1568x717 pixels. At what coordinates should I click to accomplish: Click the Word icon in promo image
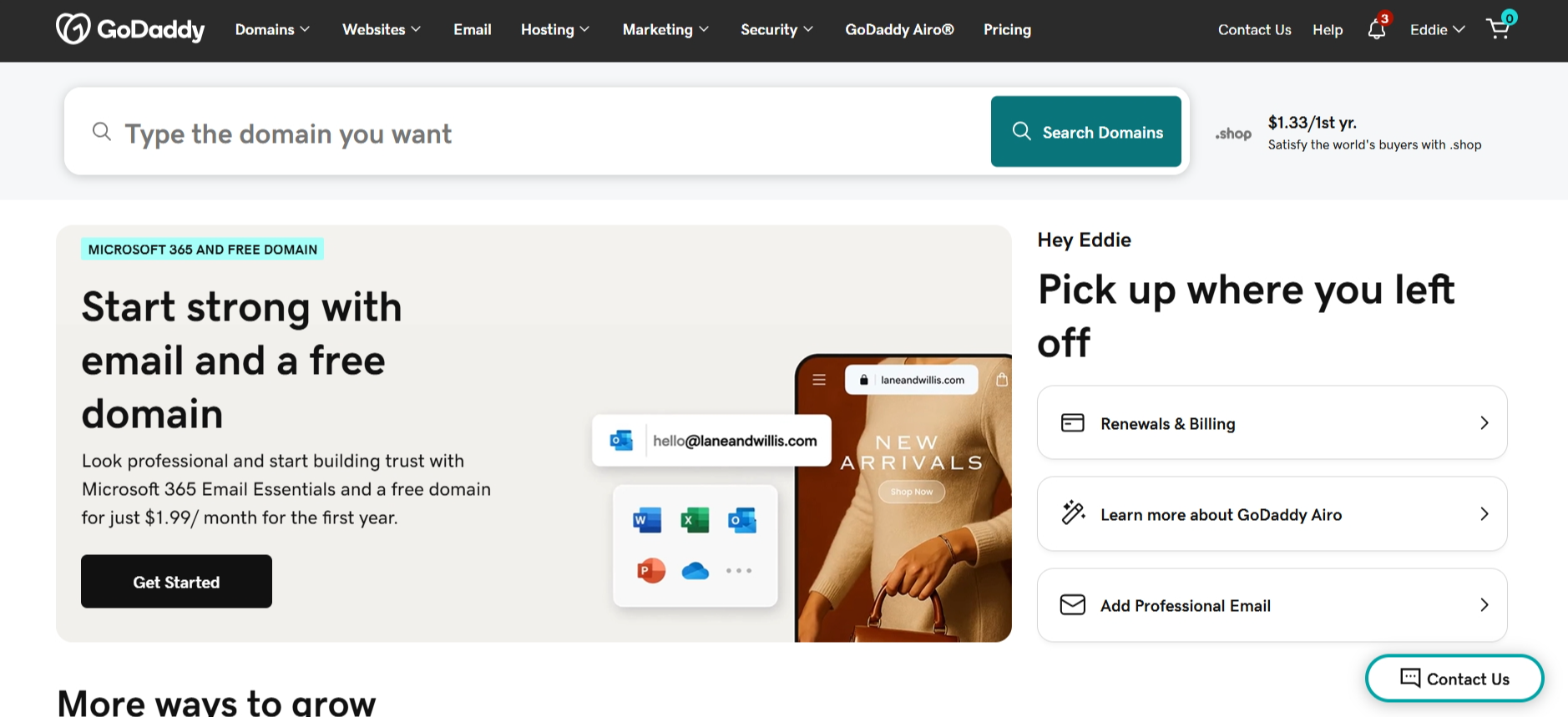click(x=647, y=520)
